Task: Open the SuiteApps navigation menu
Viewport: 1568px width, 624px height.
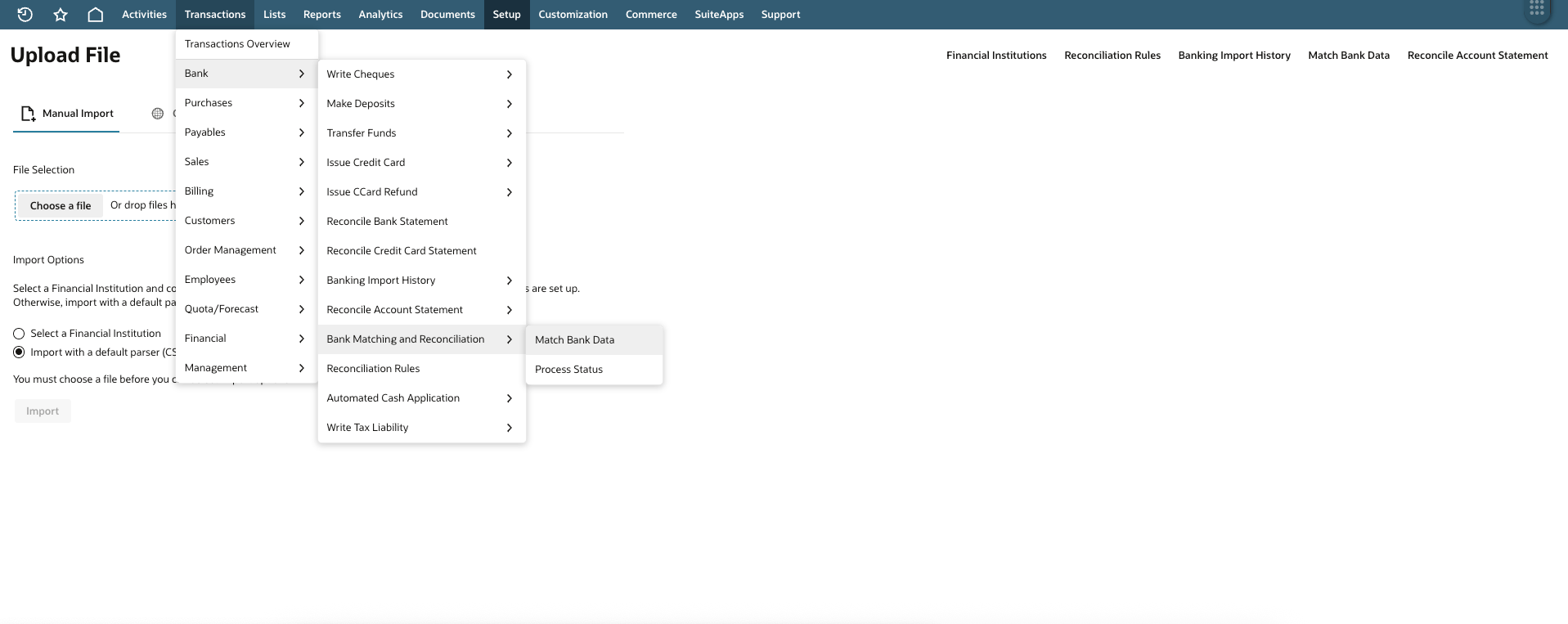Action: click(719, 15)
